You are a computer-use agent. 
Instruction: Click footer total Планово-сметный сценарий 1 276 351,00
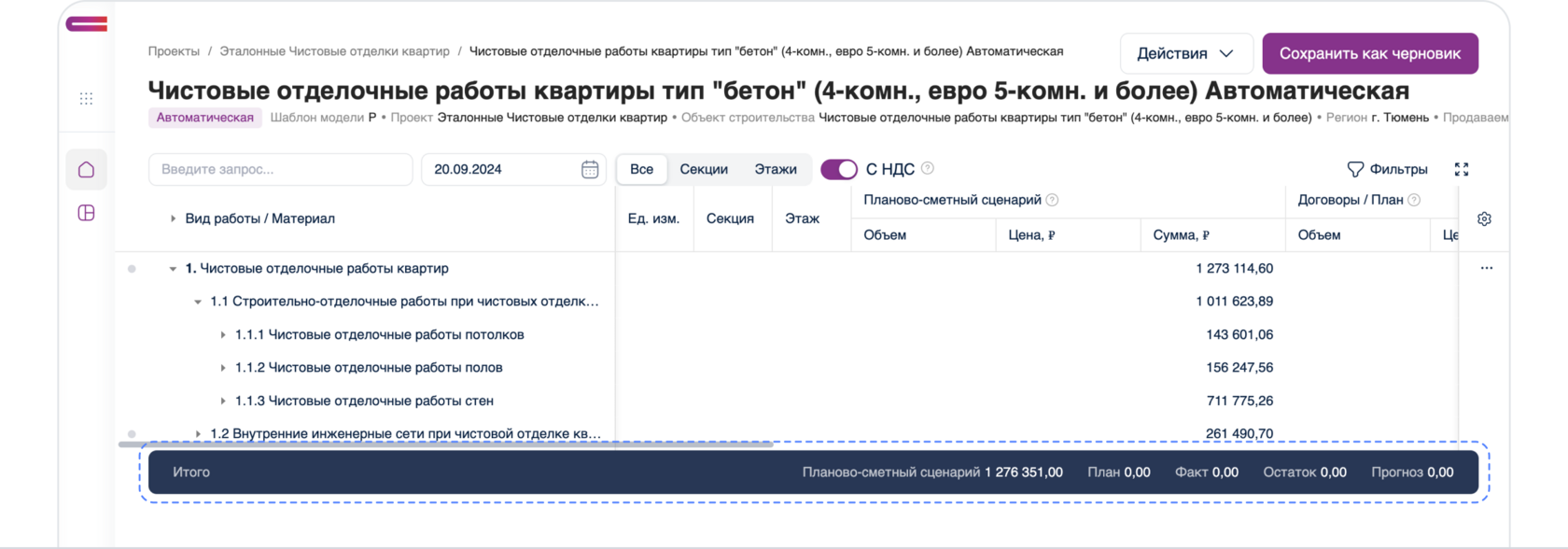(x=932, y=472)
